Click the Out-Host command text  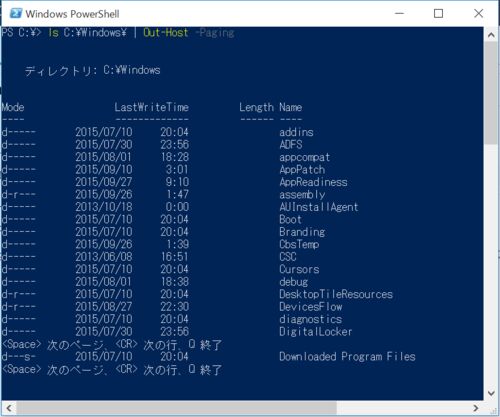pyautogui.click(x=166, y=33)
